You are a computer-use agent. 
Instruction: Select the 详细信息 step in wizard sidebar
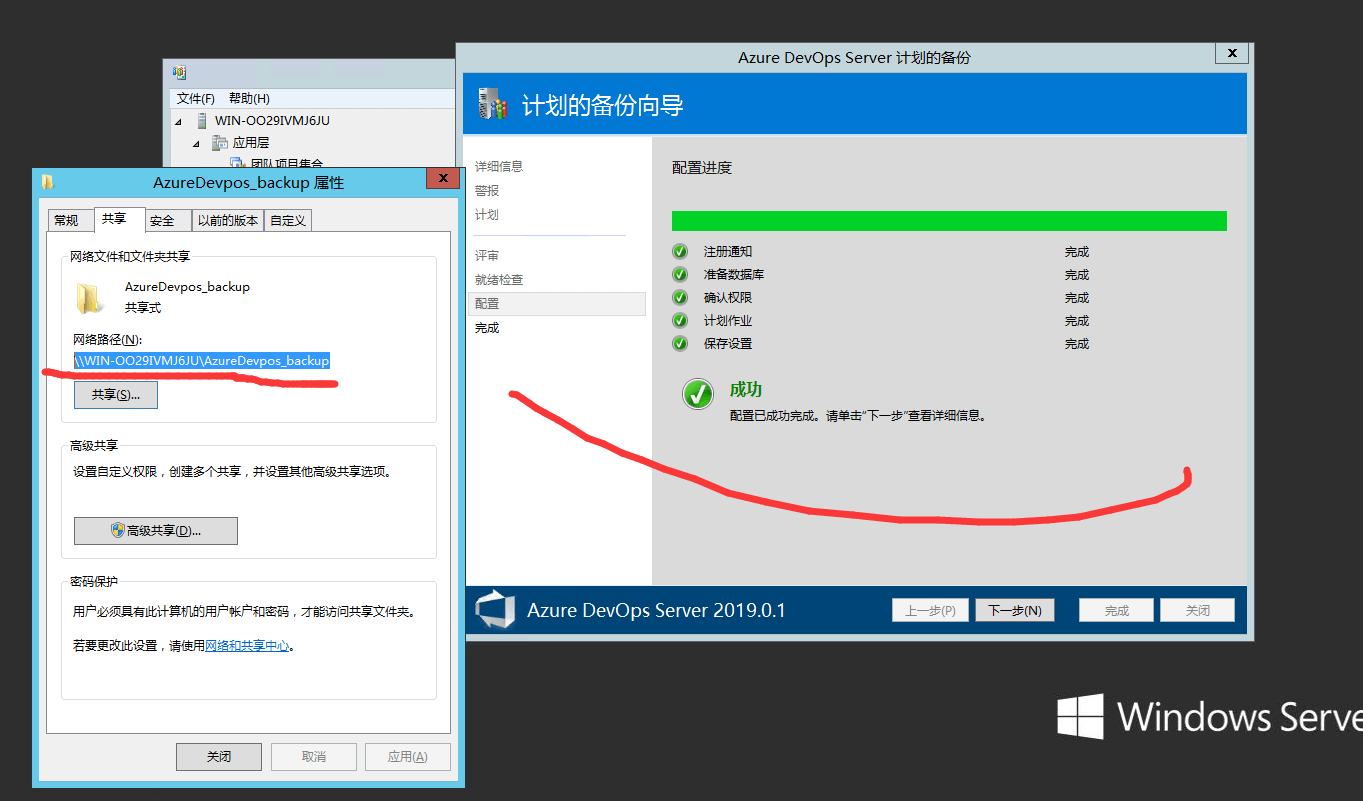click(499, 166)
